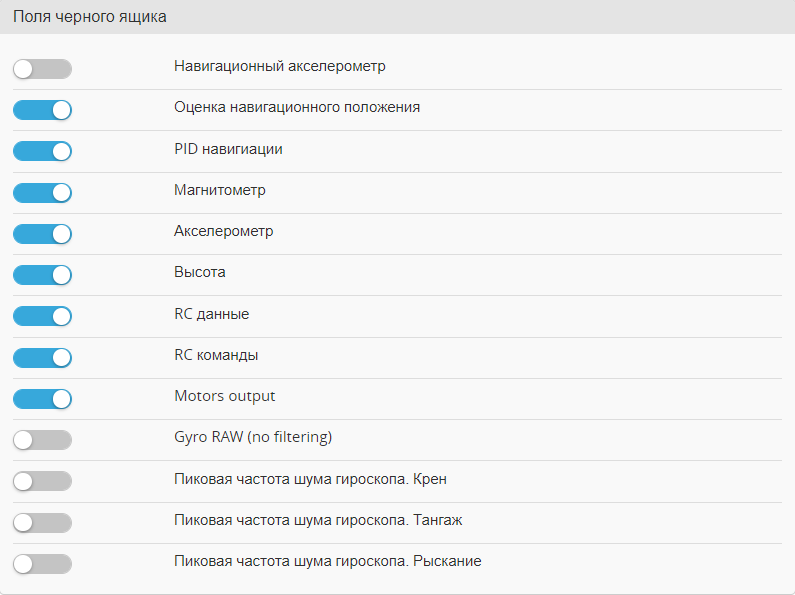Viewport: 795px width, 595px height.
Task: Turn off the Высота toggle
Action: (x=42, y=275)
